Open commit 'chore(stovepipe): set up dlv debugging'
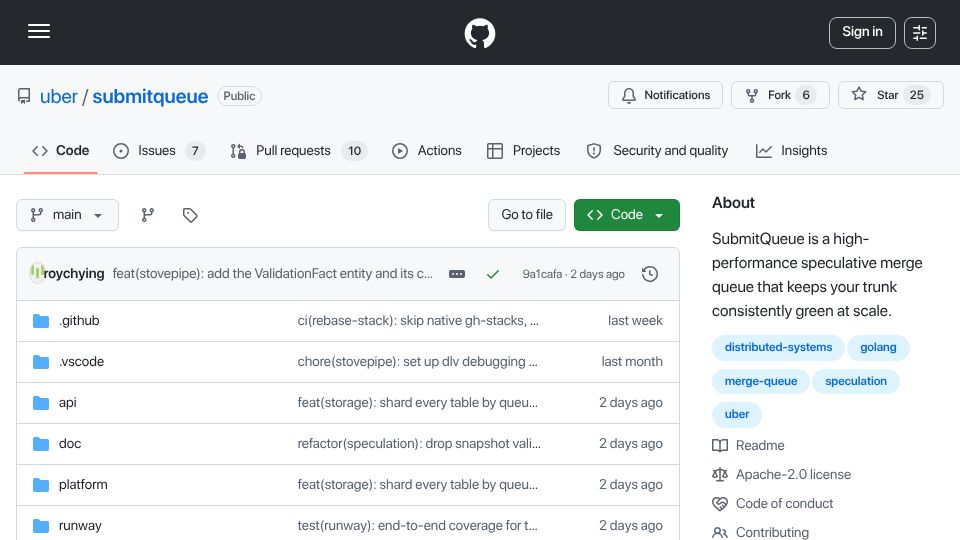Image resolution: width=960 pixels, height=540 pixels. click(418, 362)
